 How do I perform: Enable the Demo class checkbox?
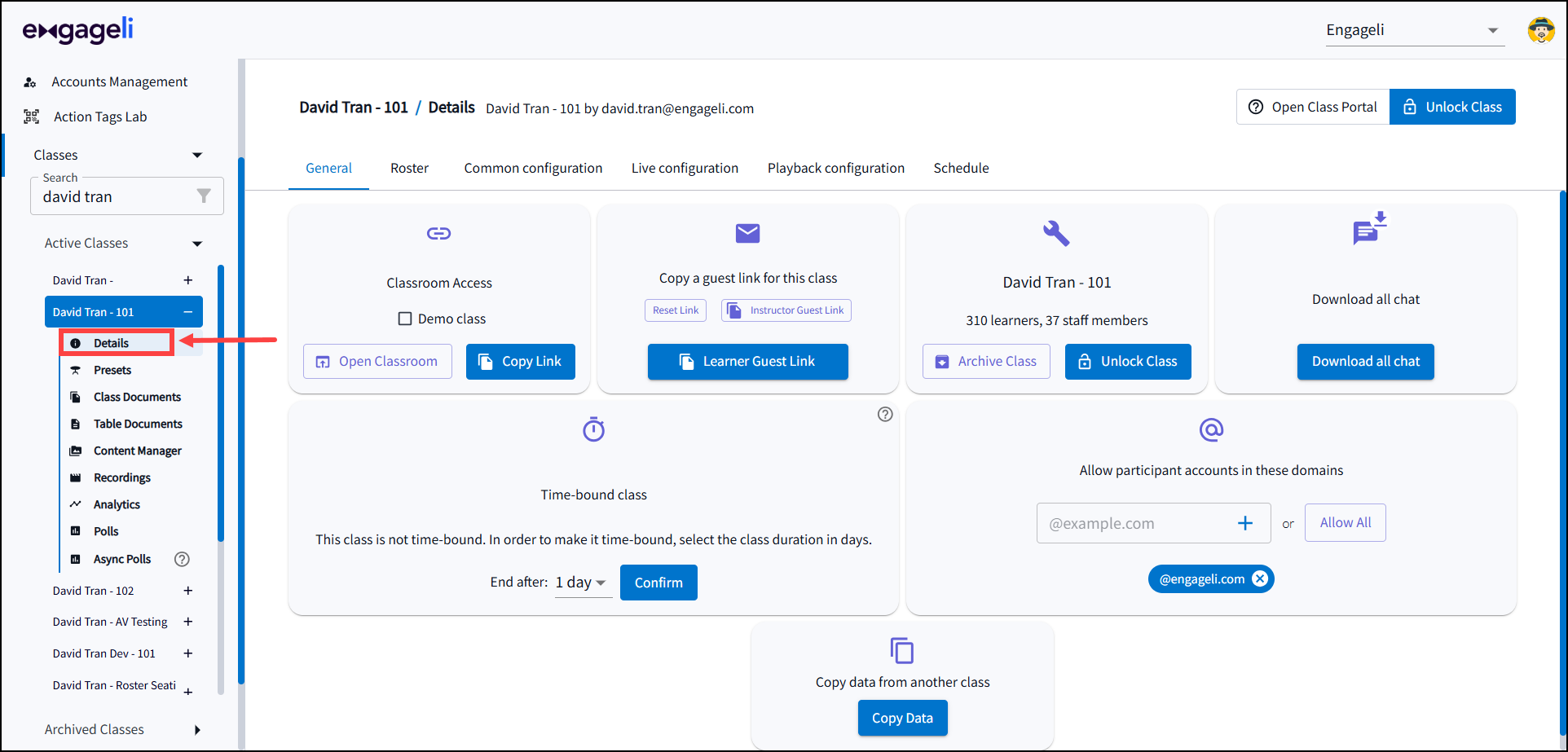coord(405,319)
